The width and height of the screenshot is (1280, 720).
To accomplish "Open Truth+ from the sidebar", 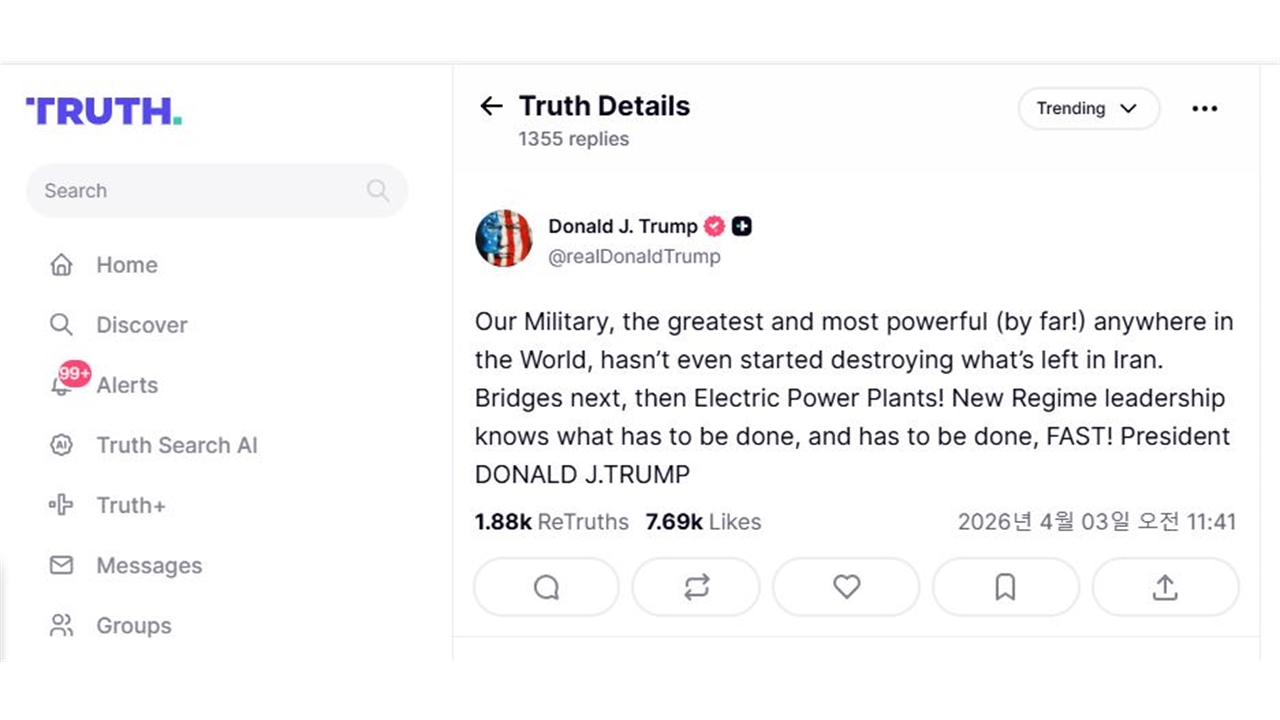I will click(130, 505).
